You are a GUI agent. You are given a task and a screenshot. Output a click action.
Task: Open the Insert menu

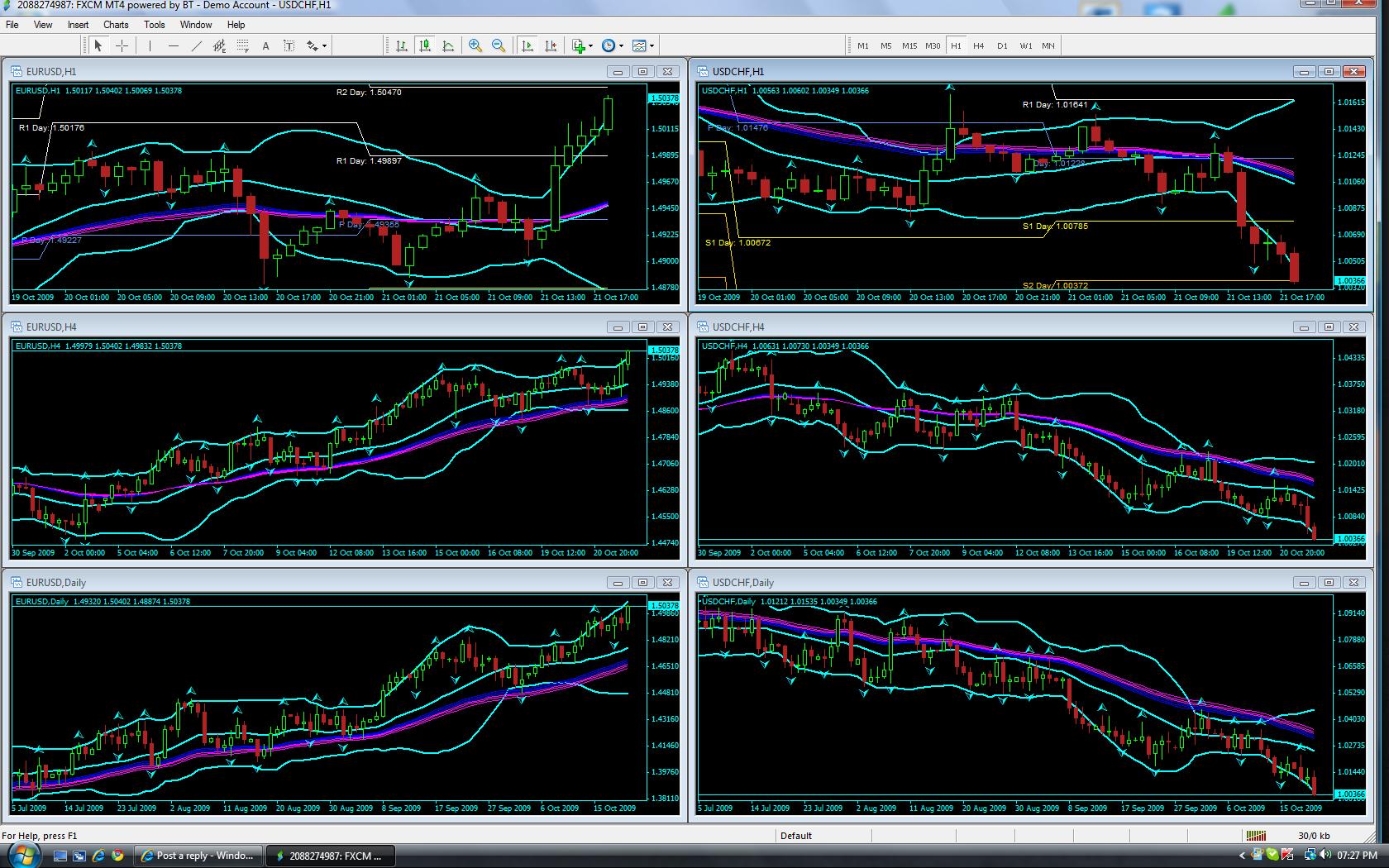click(x=78, y=25)
